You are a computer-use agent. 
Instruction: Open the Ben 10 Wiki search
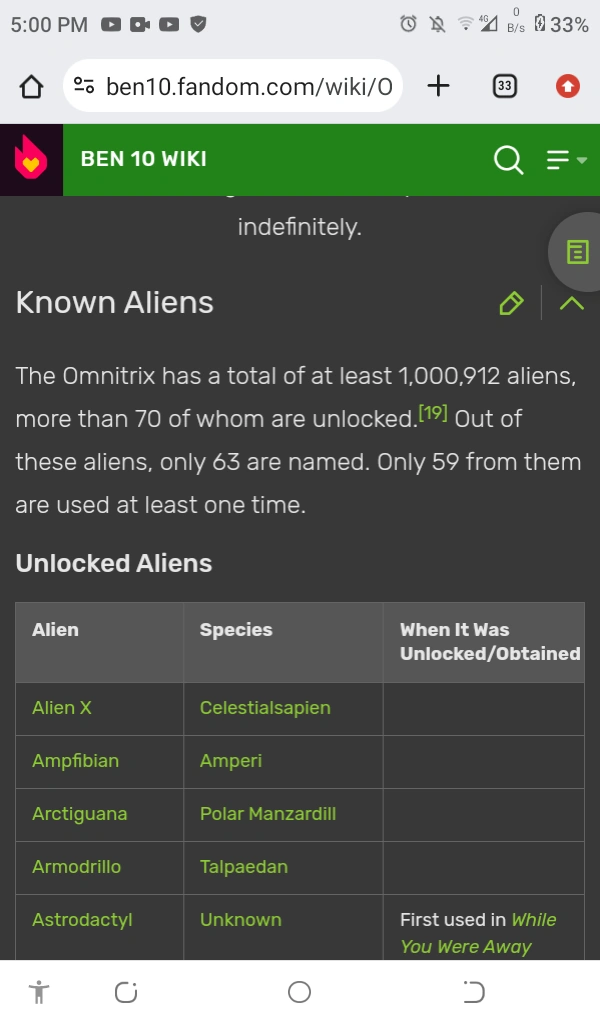[x=509, y=160]
